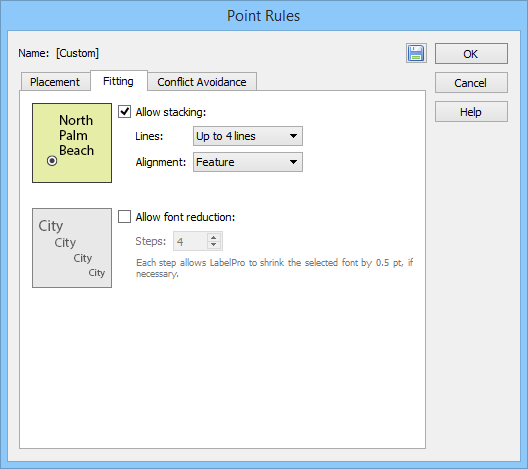The image size is (528, 469).
Task: Decrease Steps with the down spinner arrow
Action: coord(213,245)
